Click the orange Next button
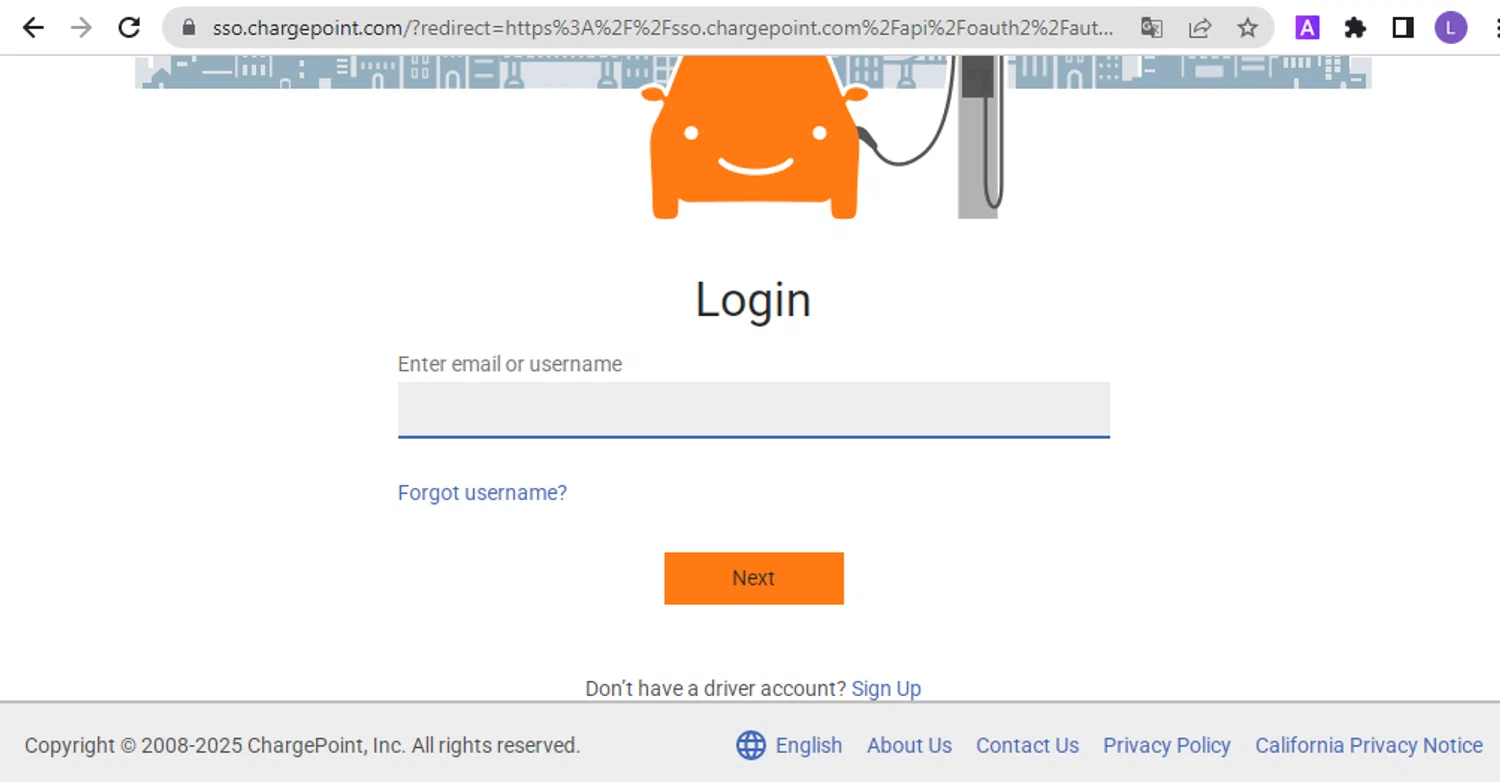Image resolution: width=1500 pixels, height=782 pixels. 754,578
